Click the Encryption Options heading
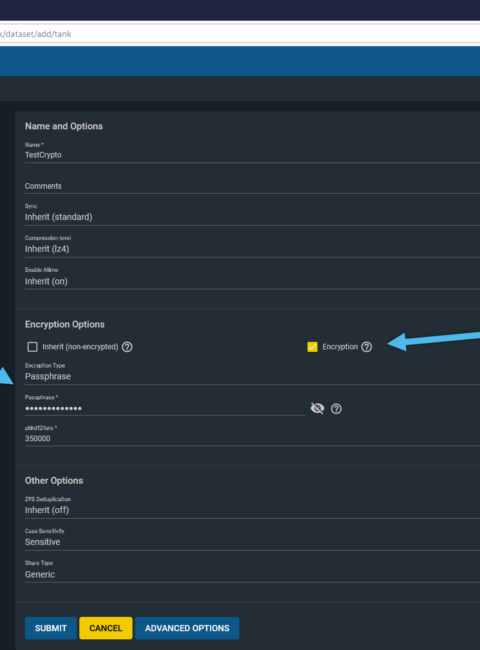 tap(65, 324)
